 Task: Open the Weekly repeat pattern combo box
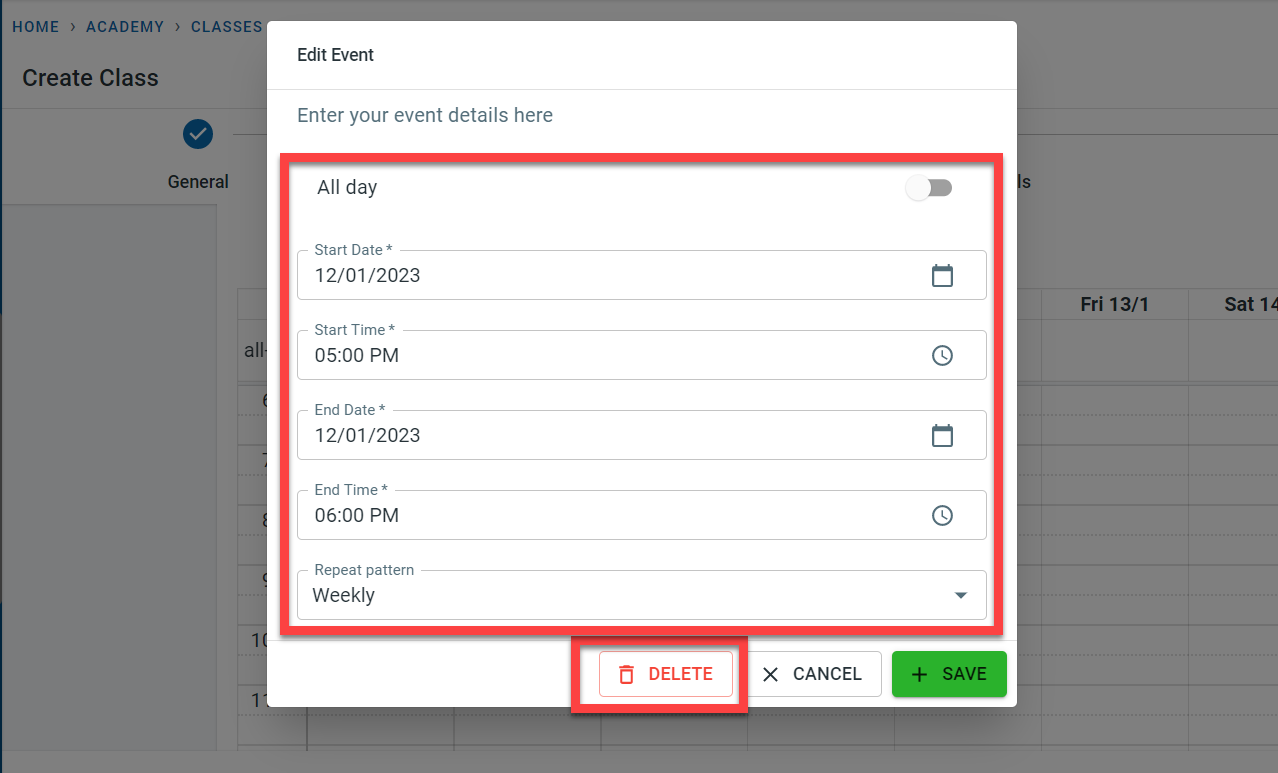(x=620, y=595)
